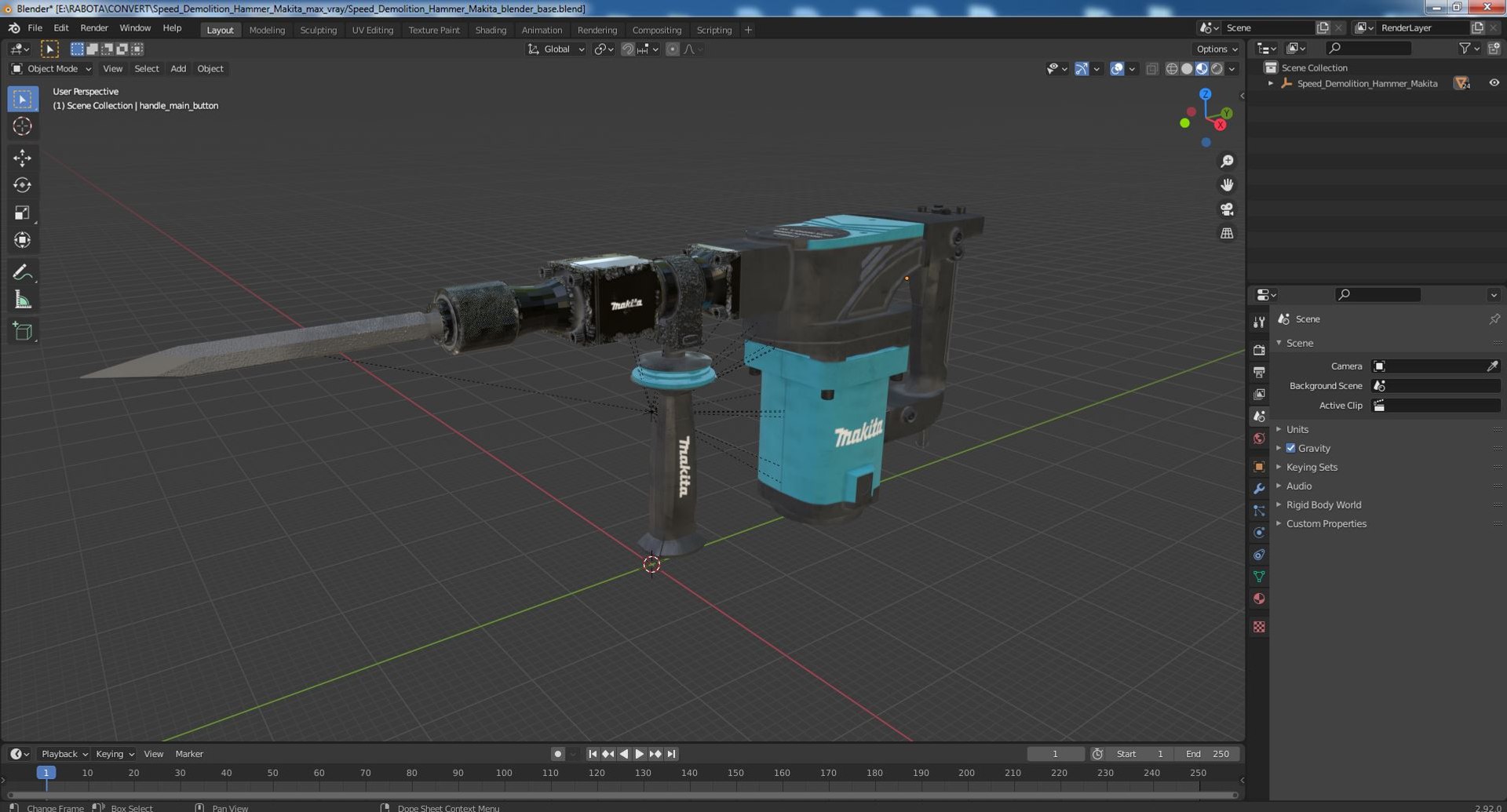1507x812 pixels.
Task: Switch to rendered viewport shading
Action: coord(1217,69)
